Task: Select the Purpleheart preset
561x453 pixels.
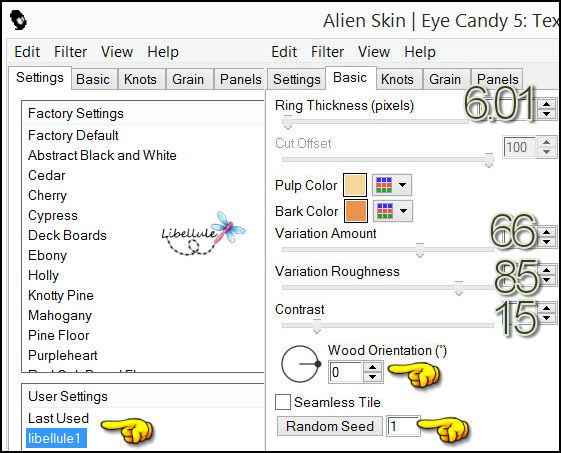Action: (63, 356)
